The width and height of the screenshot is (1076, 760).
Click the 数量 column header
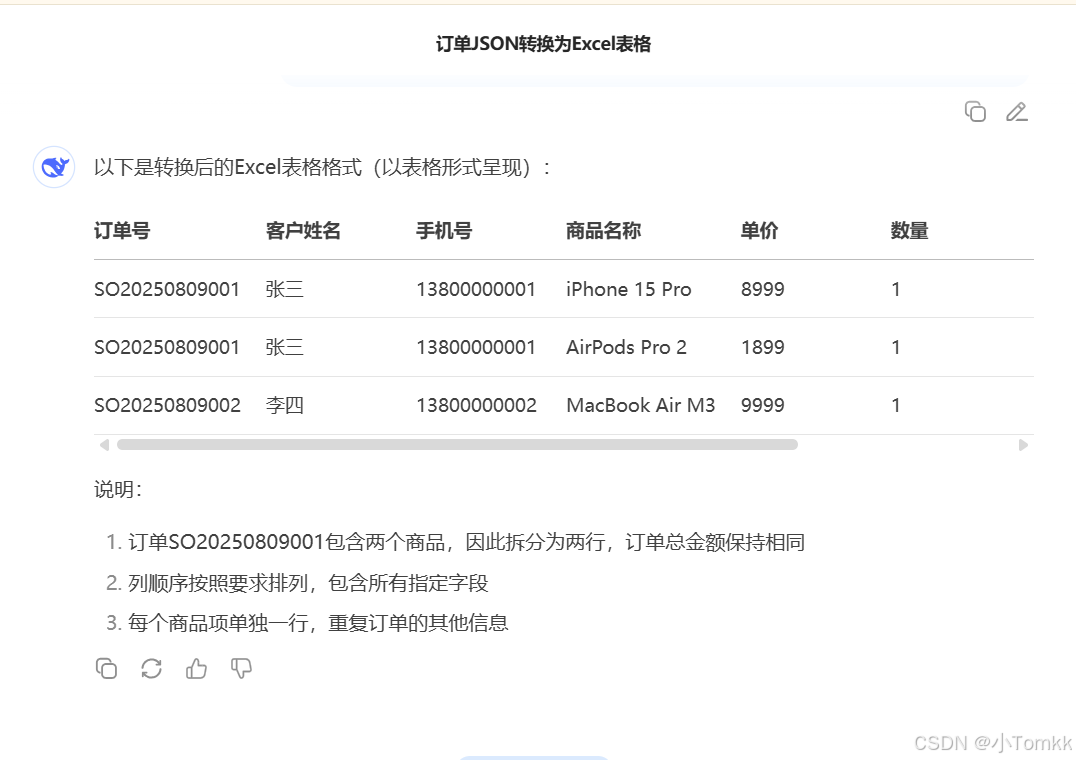(909, 230)
